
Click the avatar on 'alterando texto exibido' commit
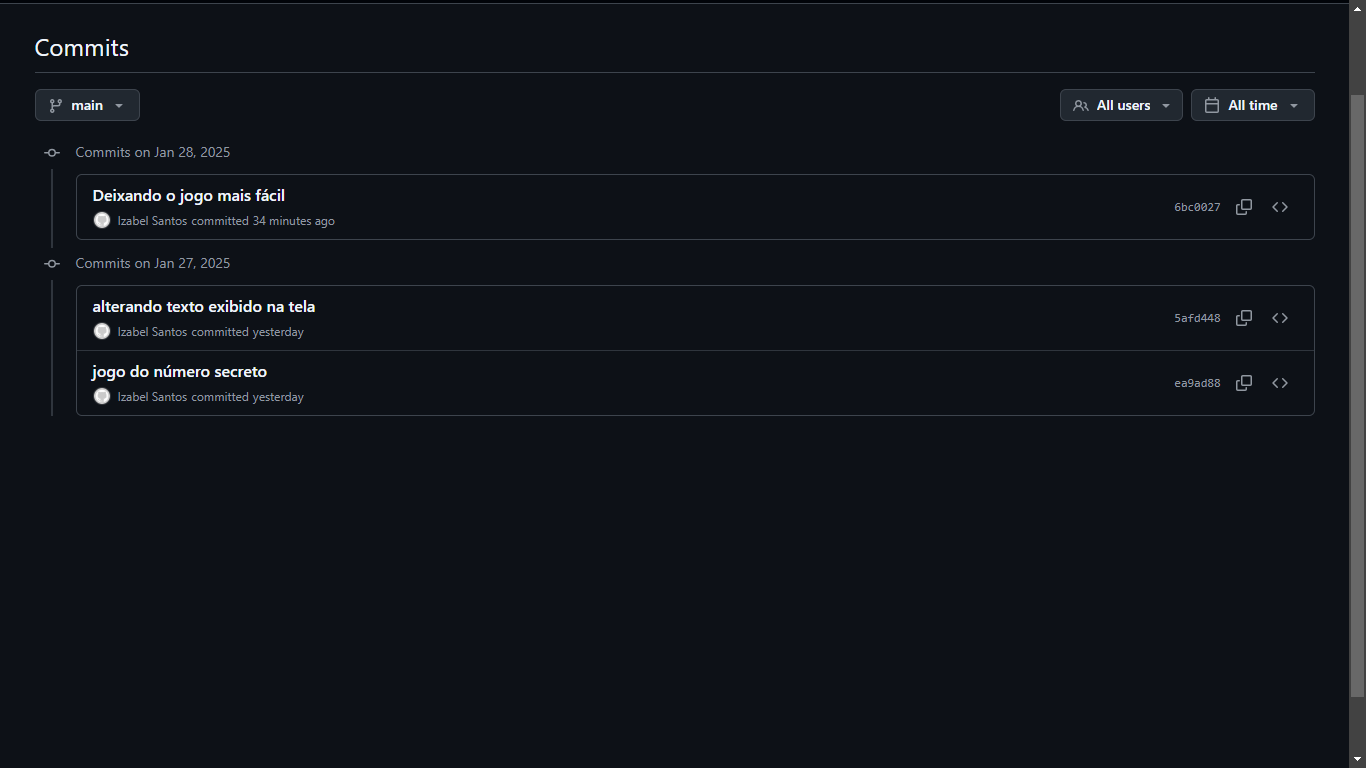tap(102, 332)
